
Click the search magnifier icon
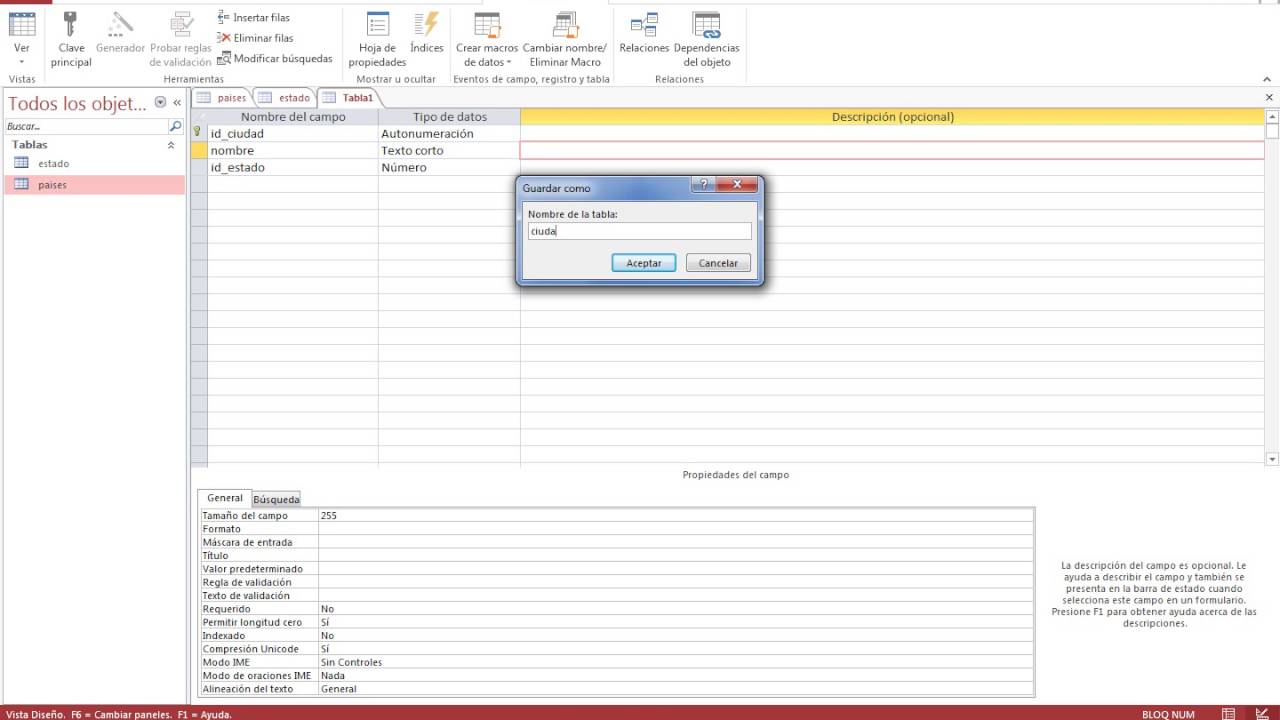[x=176, y=127]
